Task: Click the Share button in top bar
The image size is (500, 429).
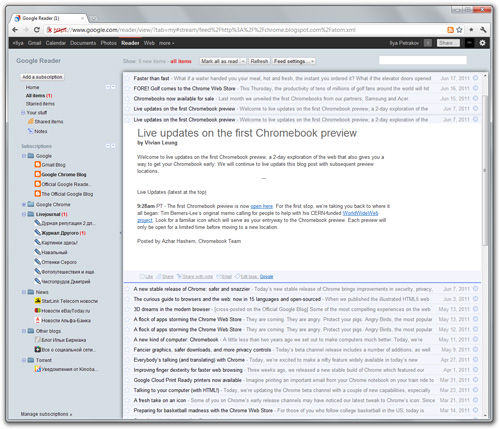Action: [x=448, y=43]
